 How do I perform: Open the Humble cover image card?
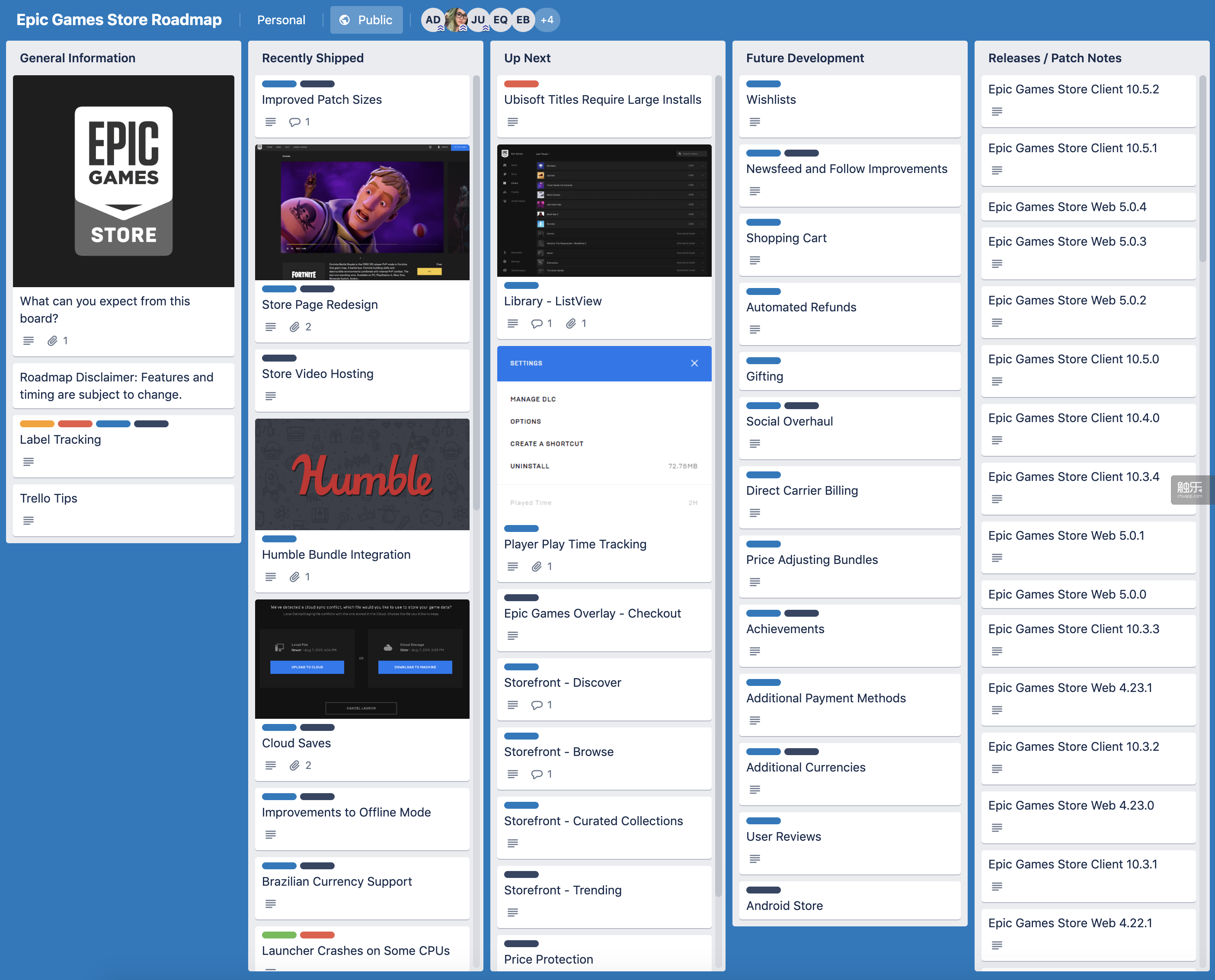(362, 474)
